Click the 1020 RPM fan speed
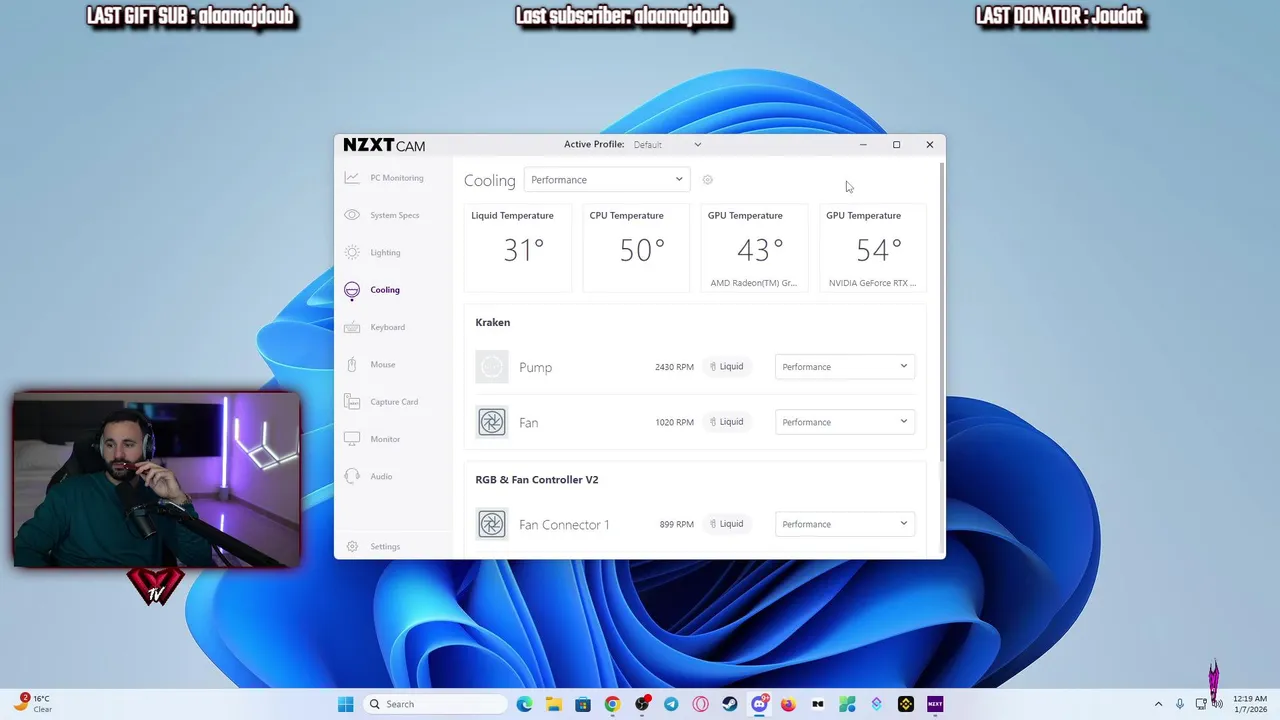 [674, 422]
